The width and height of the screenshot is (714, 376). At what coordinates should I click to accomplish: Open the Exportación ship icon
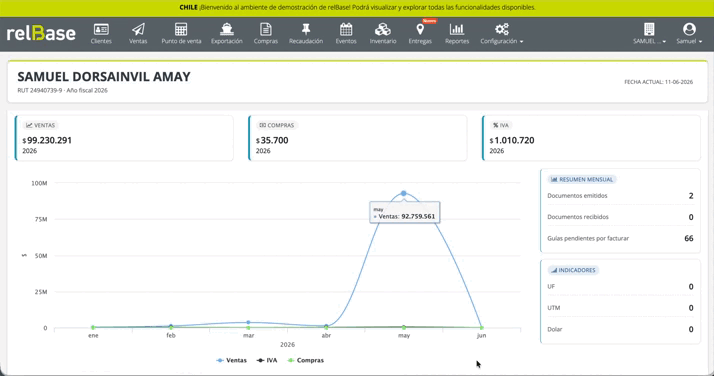pos(227,30)
